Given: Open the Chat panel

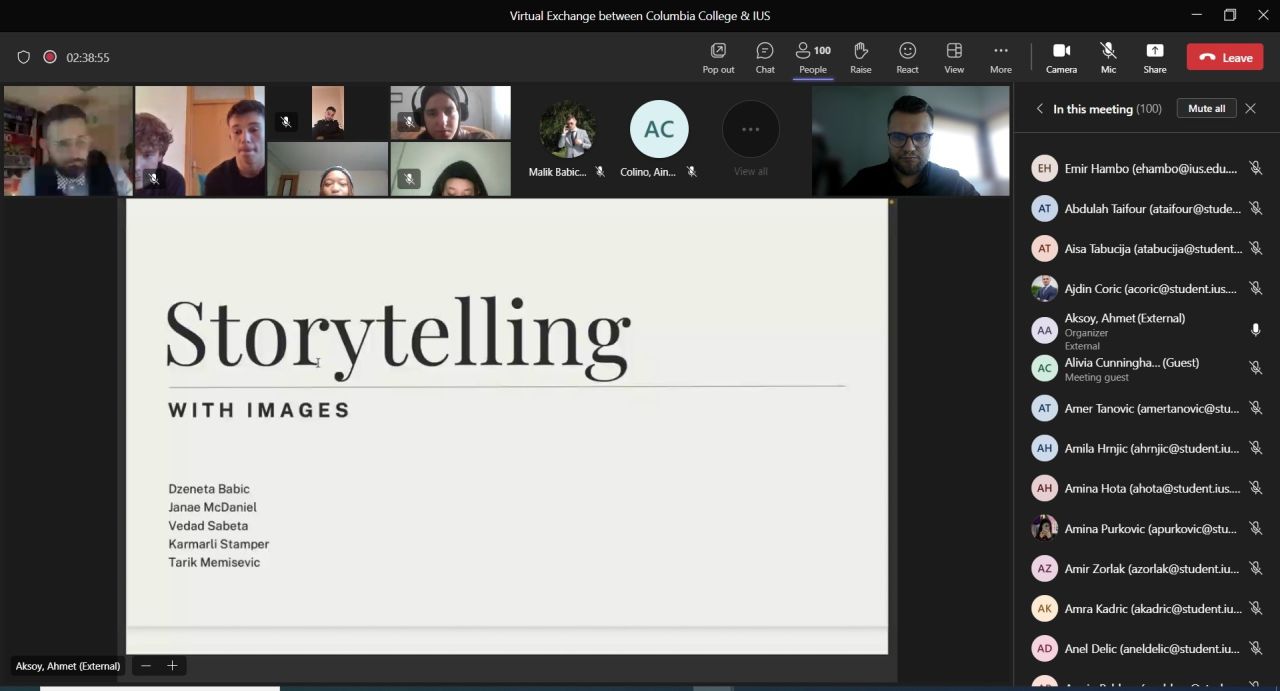Looking at the screenshot, I should [x=764, y=57].
